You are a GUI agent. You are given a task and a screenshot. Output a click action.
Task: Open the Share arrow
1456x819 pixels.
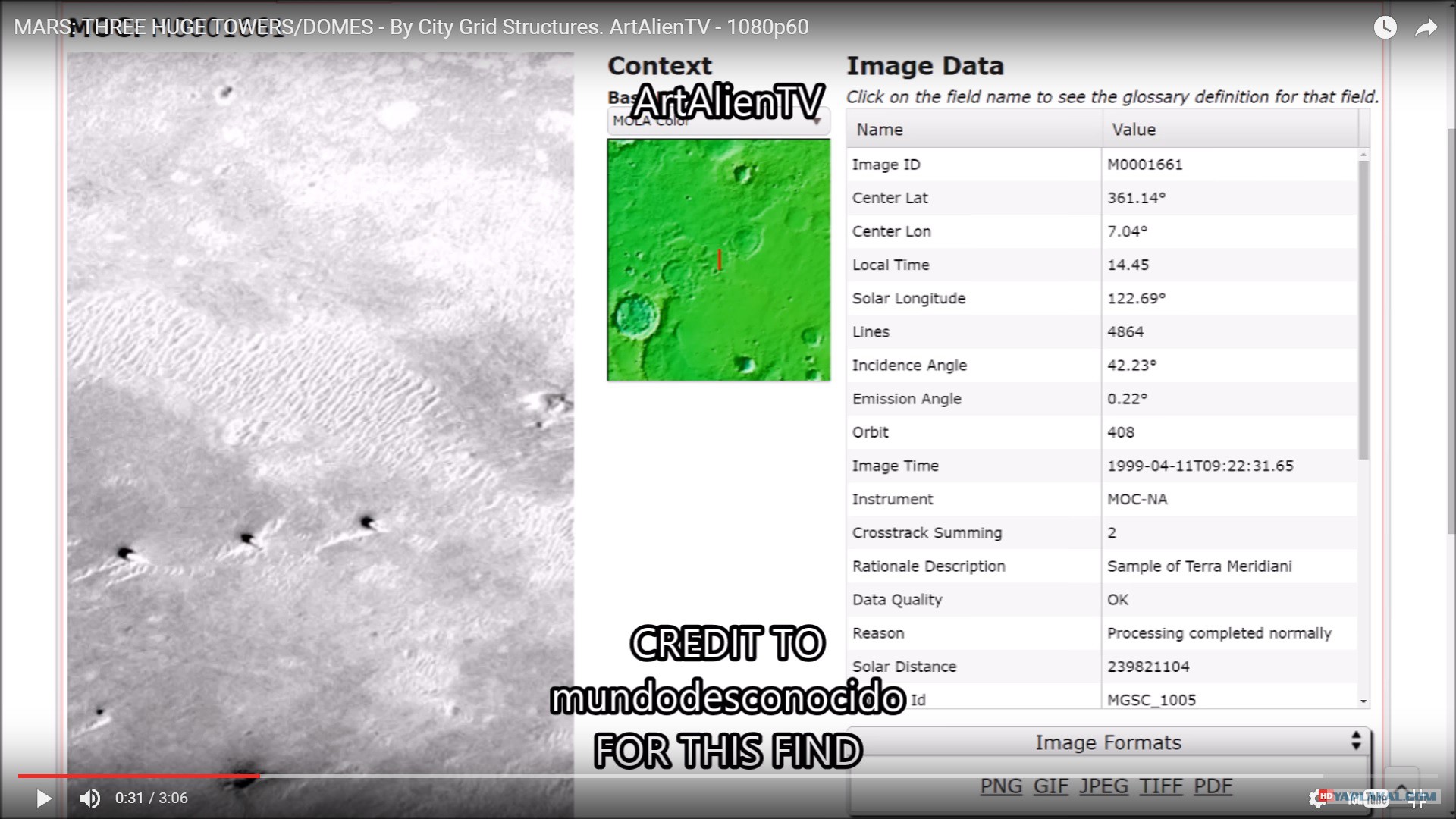pos(1426,28)
